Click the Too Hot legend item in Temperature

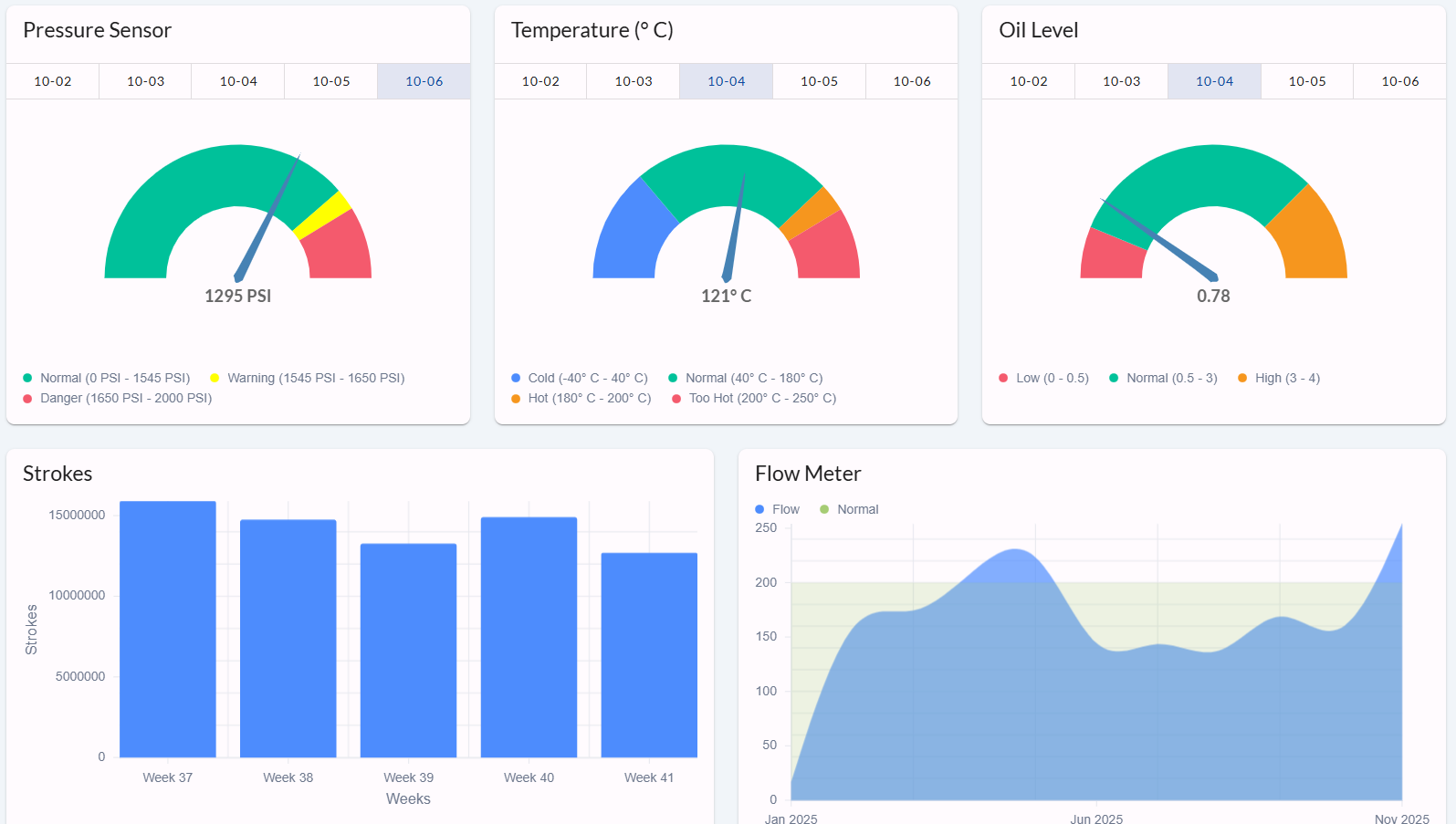[x=754, y=398]
